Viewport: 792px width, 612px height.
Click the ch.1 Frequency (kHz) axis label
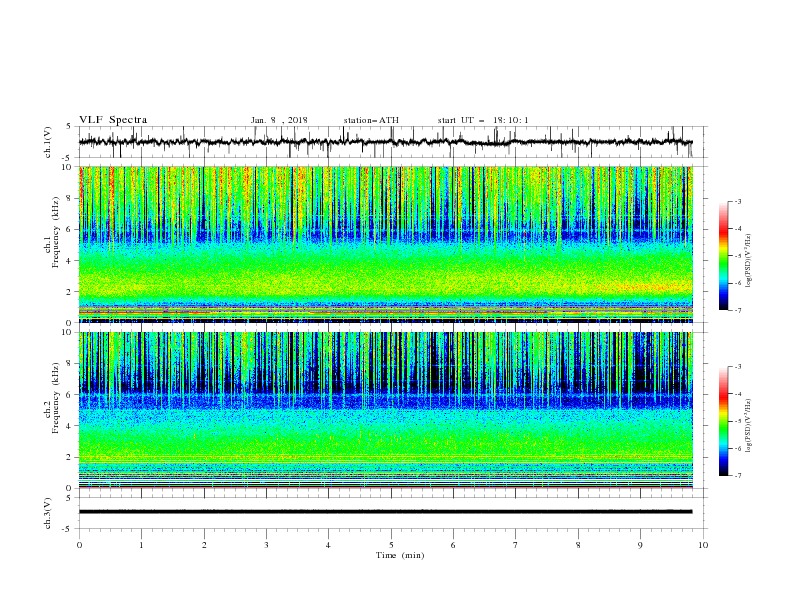click(52, 230)
